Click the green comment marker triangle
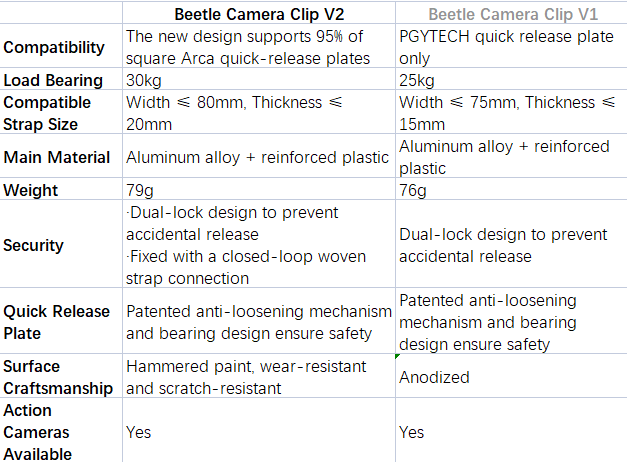Viewport: 627px width, 462px height. tap(397, 356)
